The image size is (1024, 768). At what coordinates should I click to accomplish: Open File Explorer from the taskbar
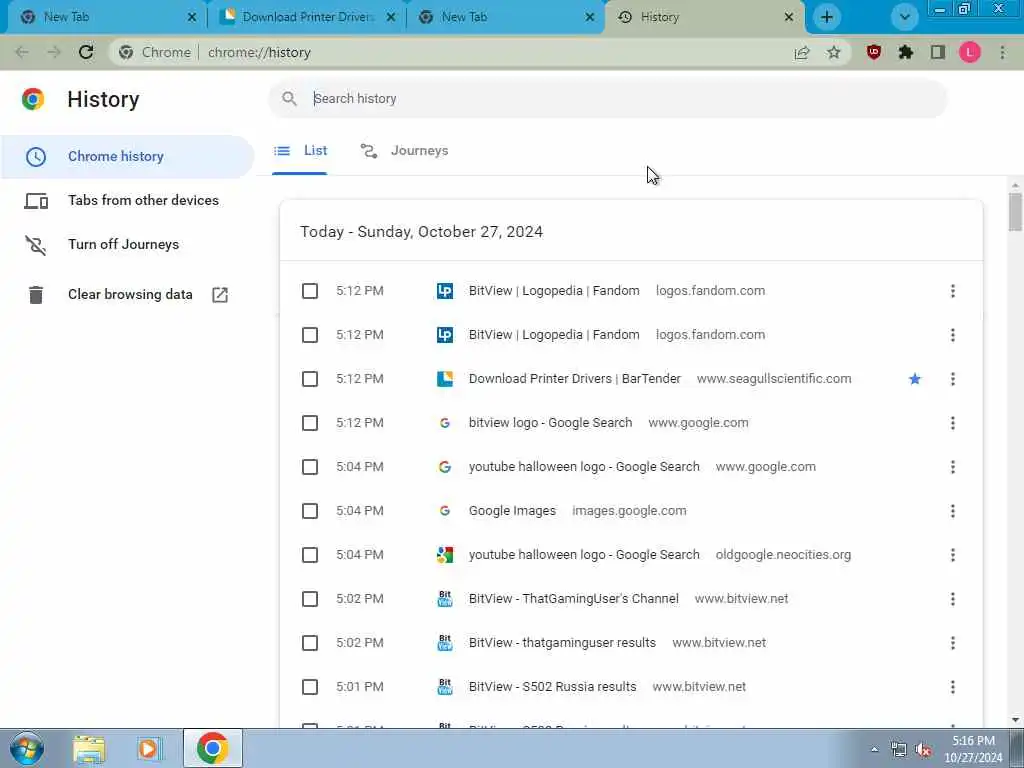tap(89, 749)
